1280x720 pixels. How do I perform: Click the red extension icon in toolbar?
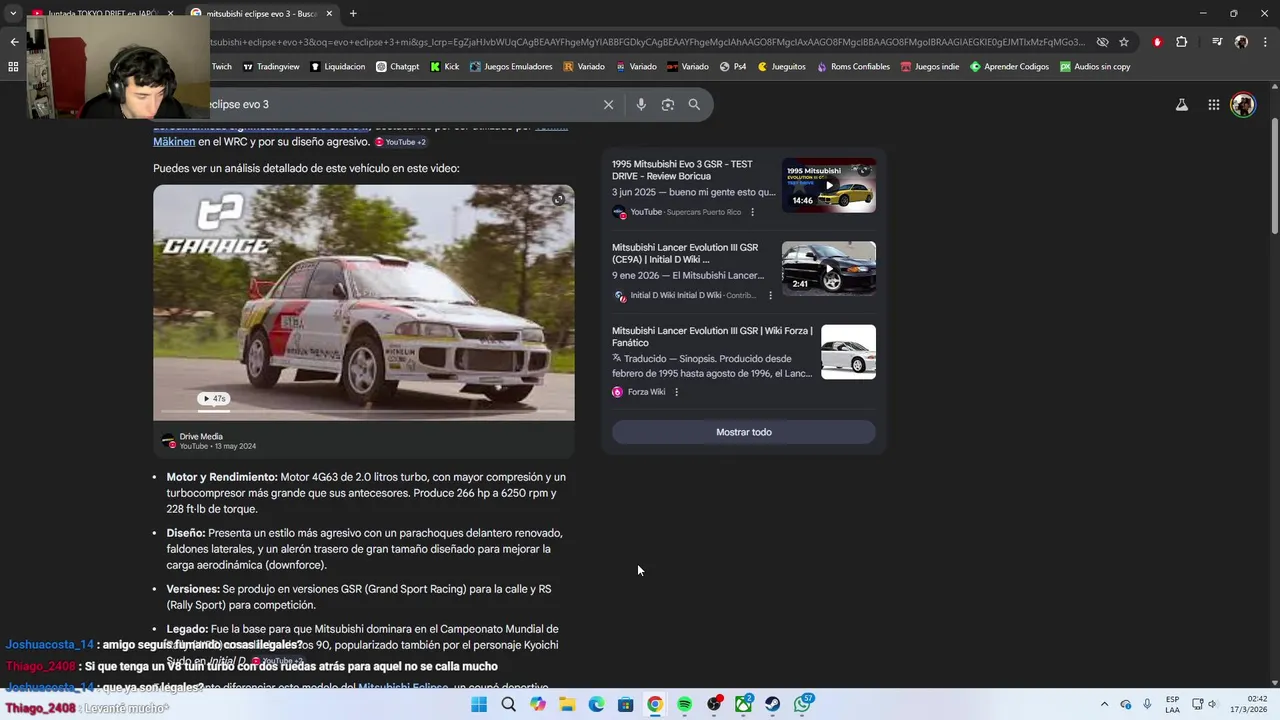1157,42
